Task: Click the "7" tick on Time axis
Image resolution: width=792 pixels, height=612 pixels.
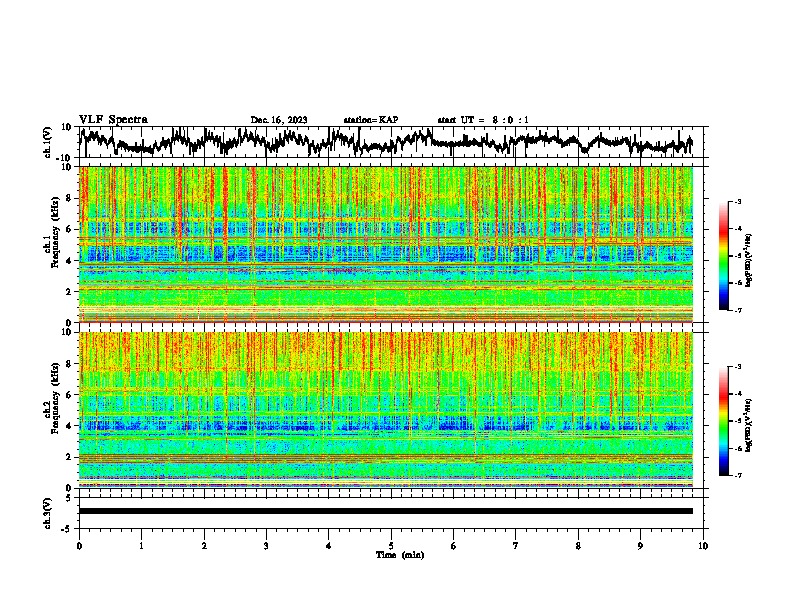Action: (516, 546)
